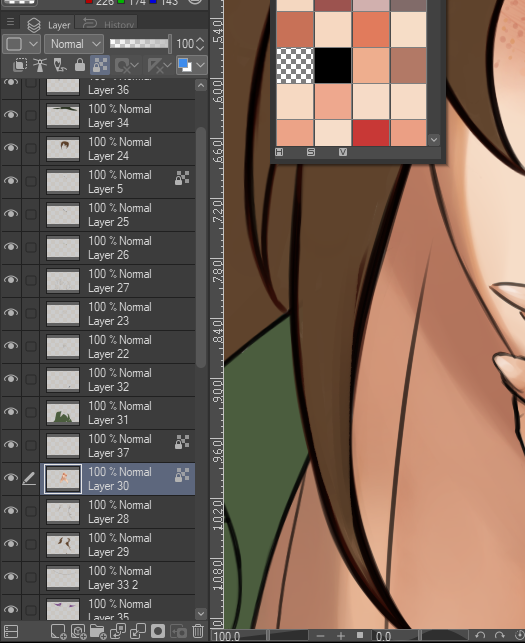Create a New Layer Folder
The height and width of the screenshot is (643, 525).
point(98,632)
